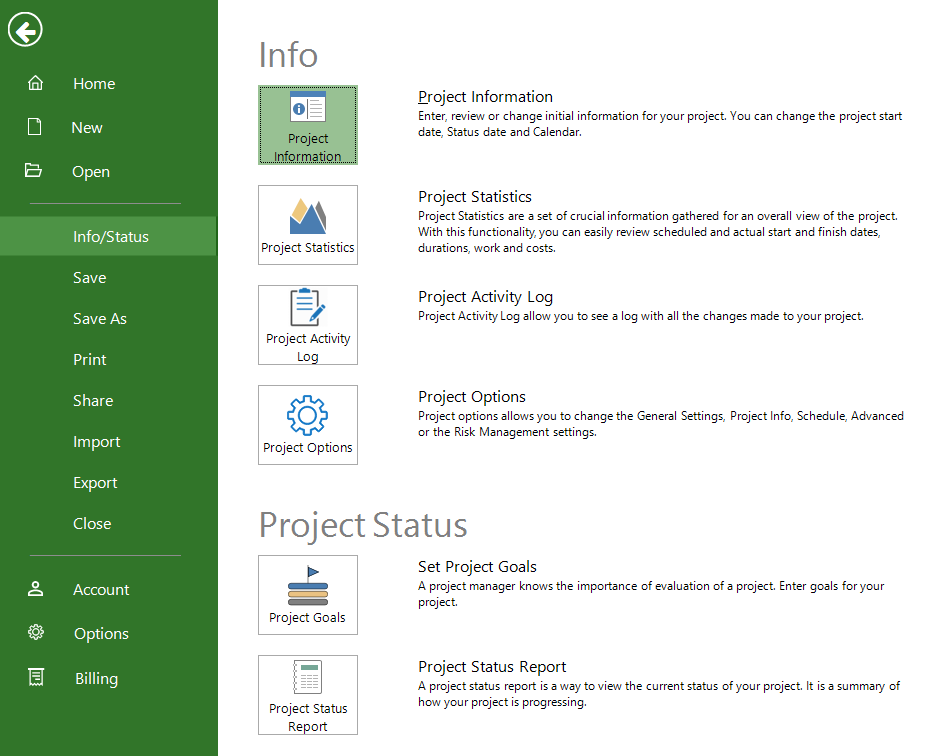The height and width of the screenshot is (756, 950).
Task: Open the Share menu item
Action: click(x=93, y=401)
